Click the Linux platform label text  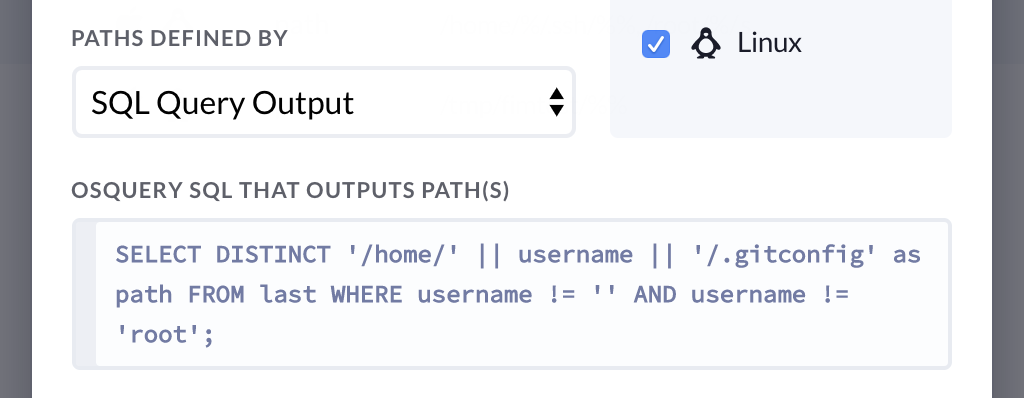[769, 43]
